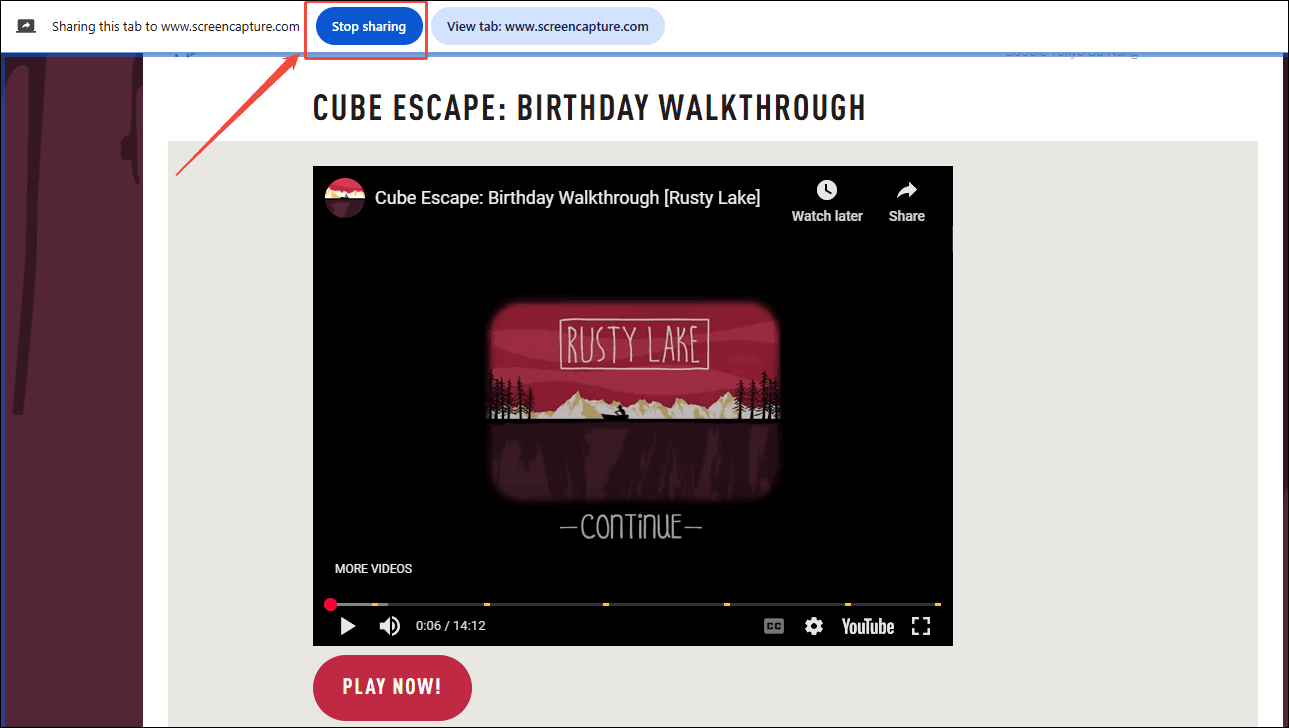Click the last yellow timeline marker
The image size is (1289, 728).
(x=938, y=604)
